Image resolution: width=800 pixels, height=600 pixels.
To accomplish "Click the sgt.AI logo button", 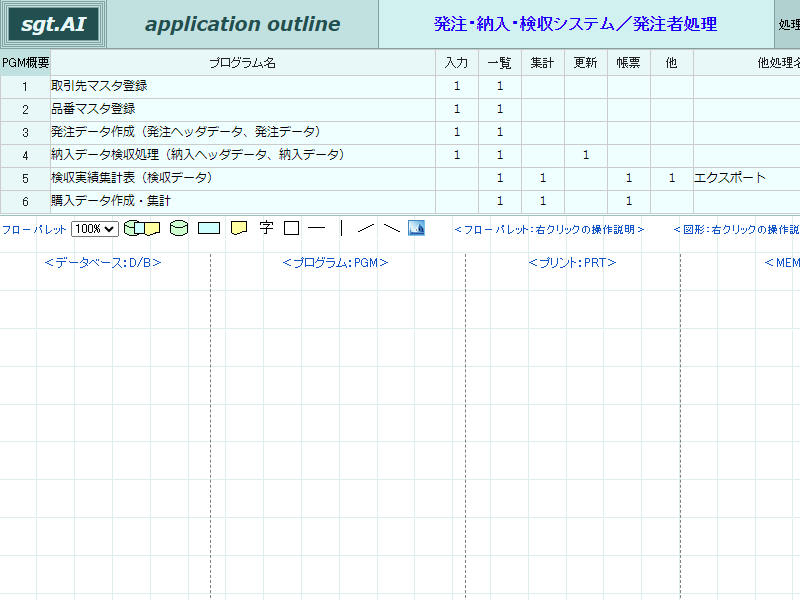I will (54, 24).
